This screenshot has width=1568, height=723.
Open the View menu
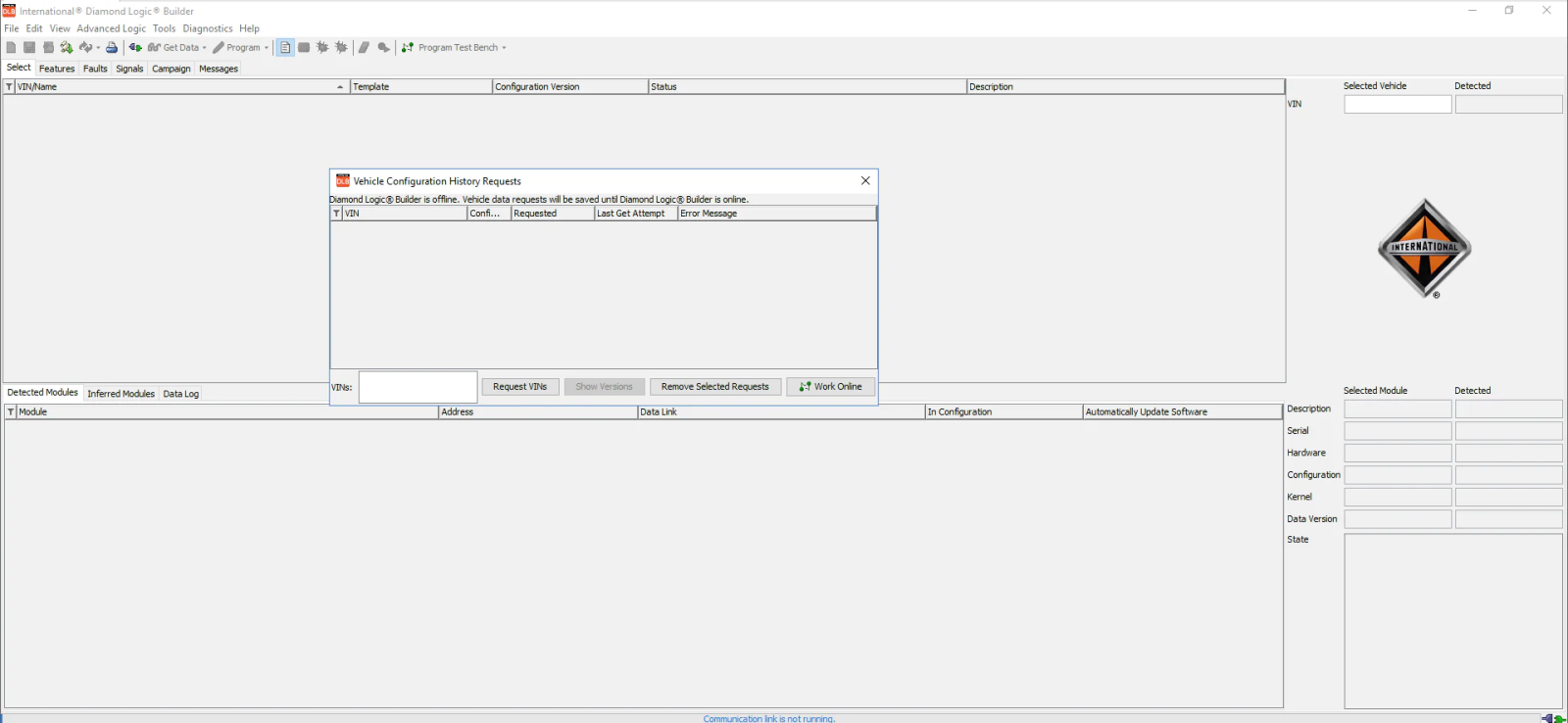pyautogui.click(x=60, y=28)
